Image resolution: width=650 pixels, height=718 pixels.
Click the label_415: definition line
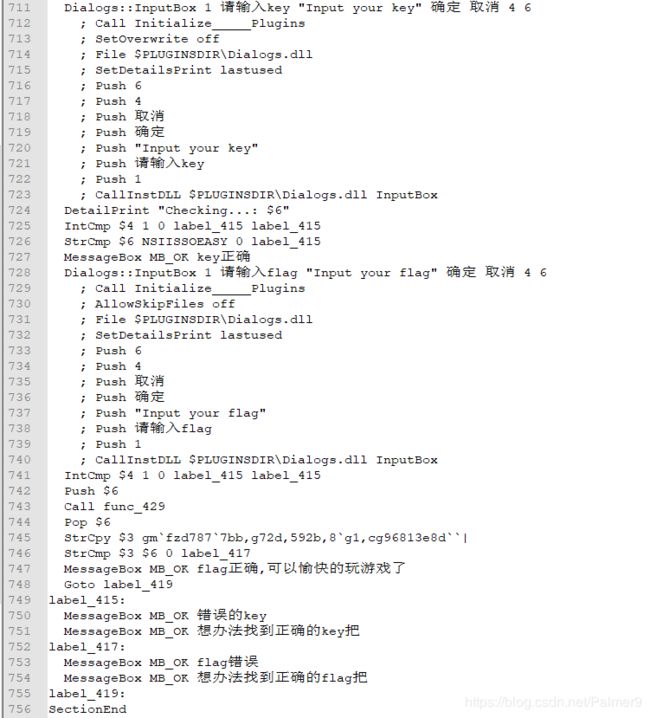[x=87, y=600]
